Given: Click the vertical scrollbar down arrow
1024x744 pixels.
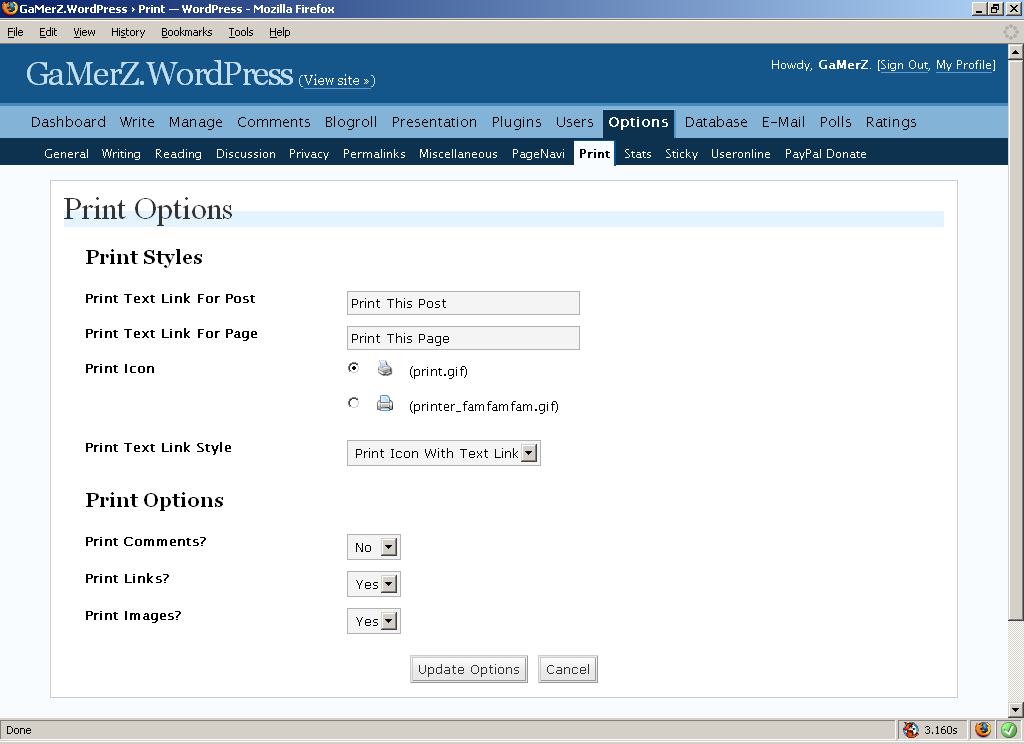Looking at the screenshot, I should point(1015,711).
